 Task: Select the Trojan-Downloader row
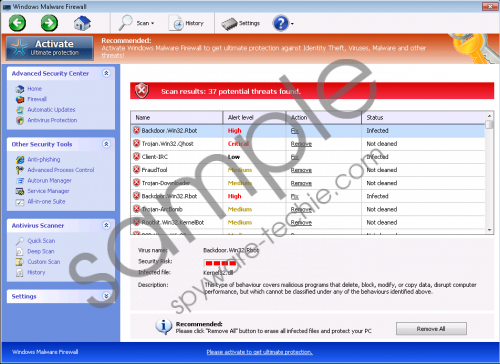[308, 183]
